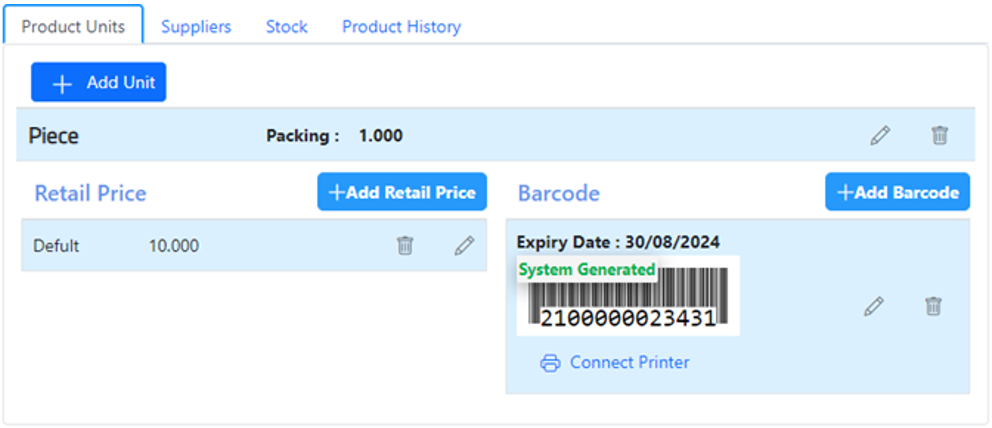The height and width of the screenshot is (428, 992).
Task: View the Product History tab
Action: point(401,27)
